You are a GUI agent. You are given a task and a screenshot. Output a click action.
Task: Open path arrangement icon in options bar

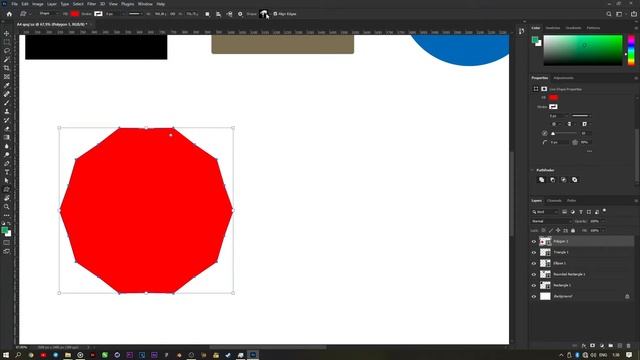pos(229,14)
